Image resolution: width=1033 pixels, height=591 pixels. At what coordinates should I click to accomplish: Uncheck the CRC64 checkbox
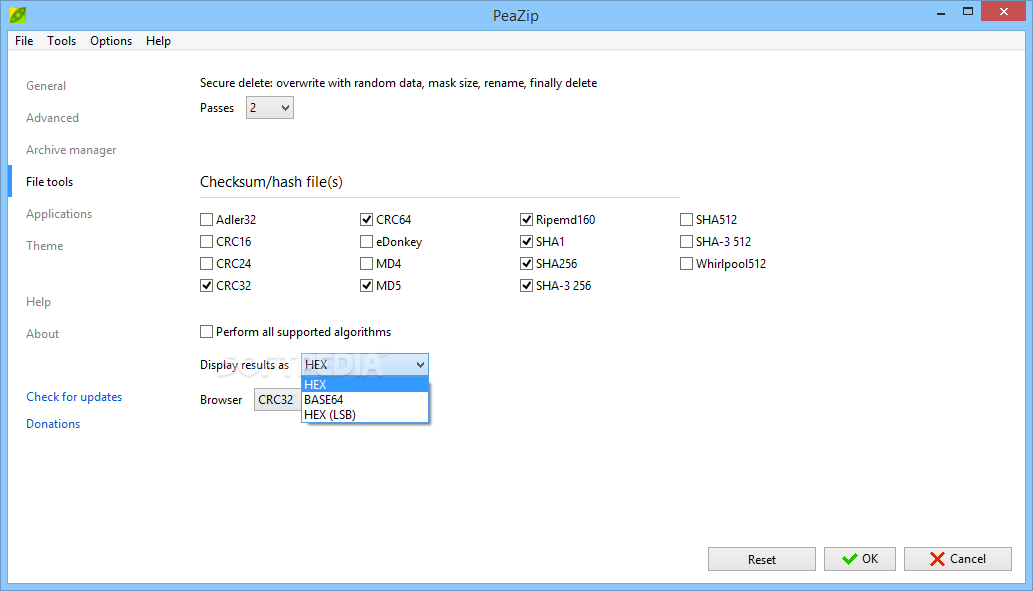(x=366, y=219)
